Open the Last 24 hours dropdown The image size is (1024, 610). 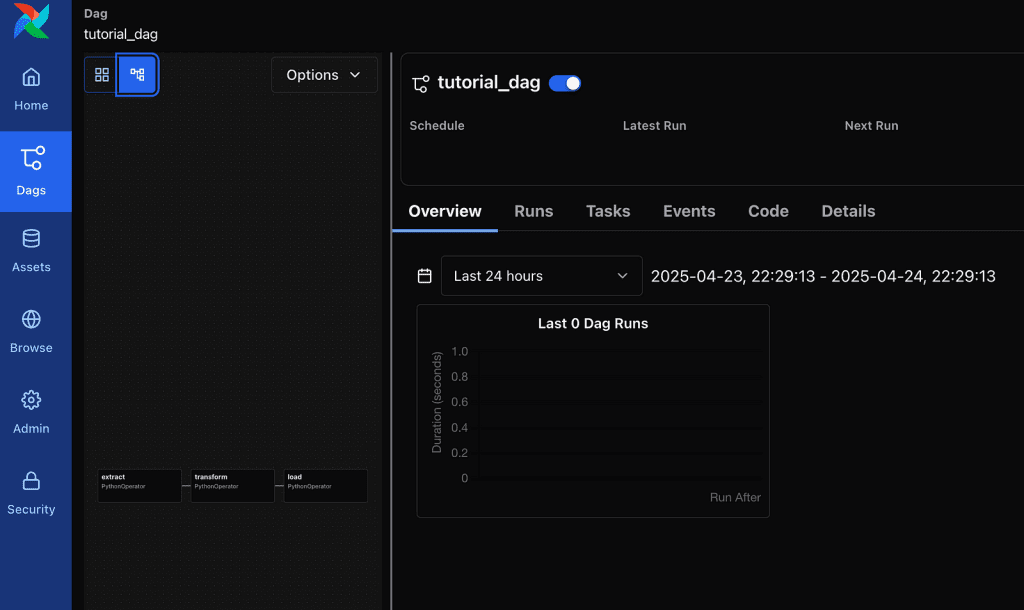tap(541, 276)
